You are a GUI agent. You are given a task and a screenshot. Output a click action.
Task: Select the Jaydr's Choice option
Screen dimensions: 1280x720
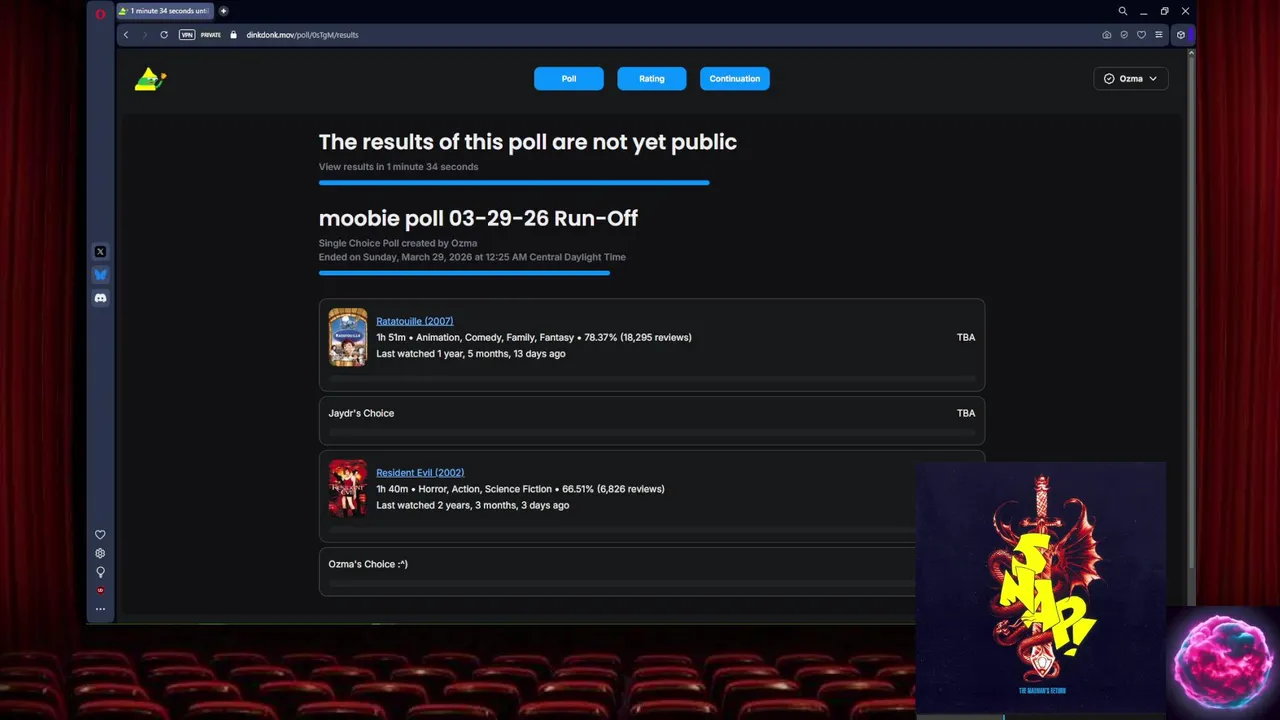[x=652, y=420]
